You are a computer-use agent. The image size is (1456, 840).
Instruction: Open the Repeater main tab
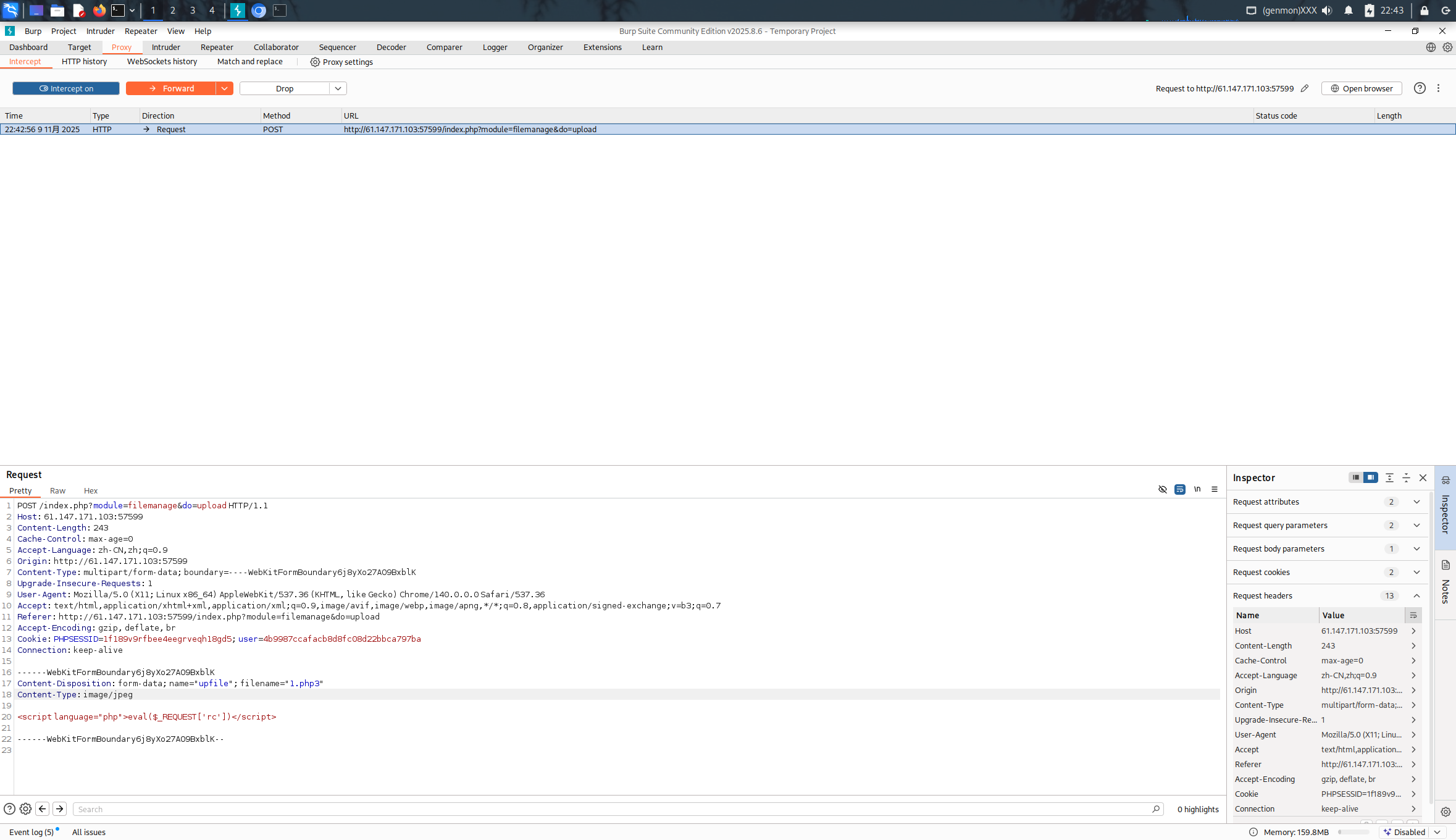coord(217,47)
